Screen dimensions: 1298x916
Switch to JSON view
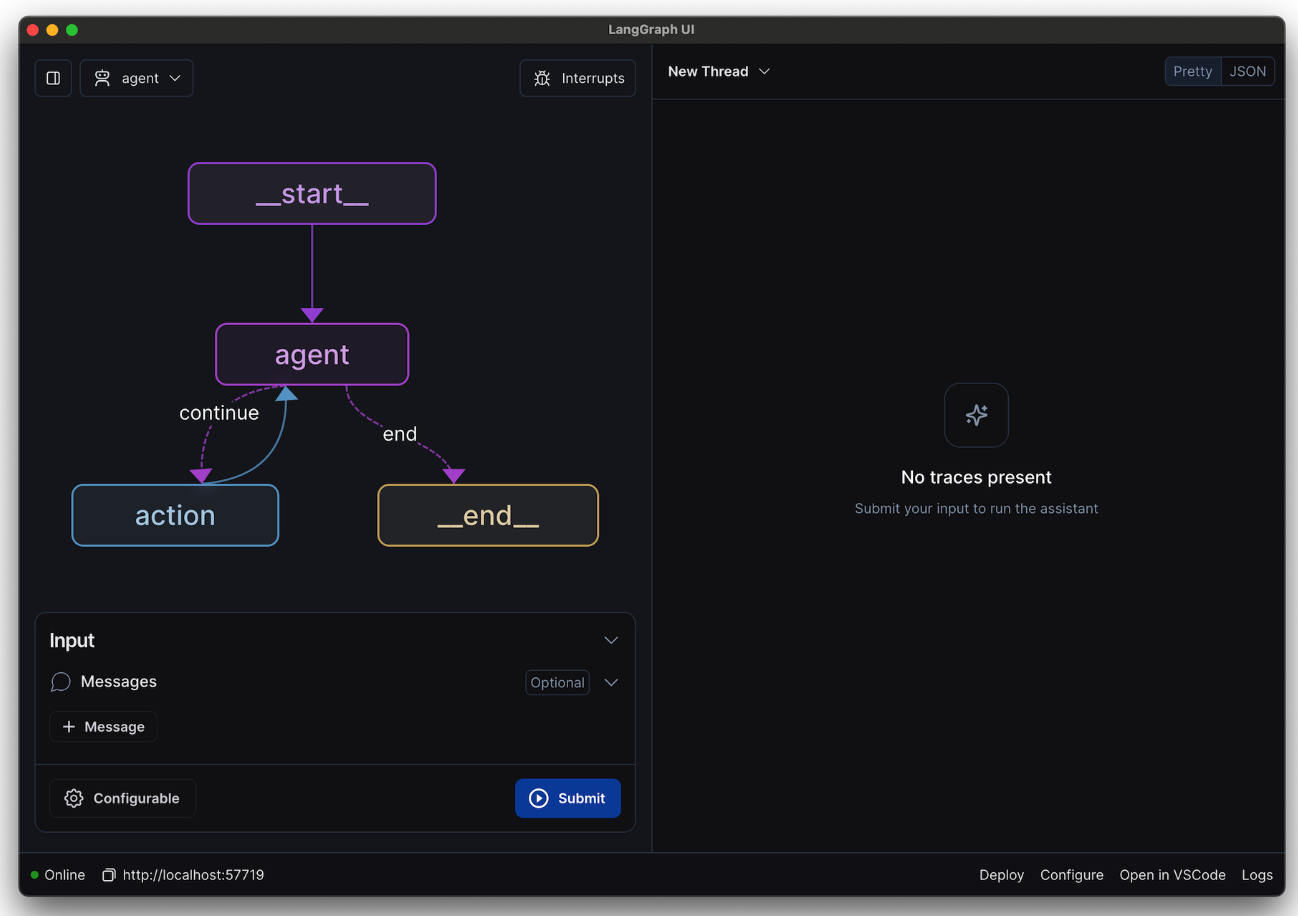(1248, 71)
